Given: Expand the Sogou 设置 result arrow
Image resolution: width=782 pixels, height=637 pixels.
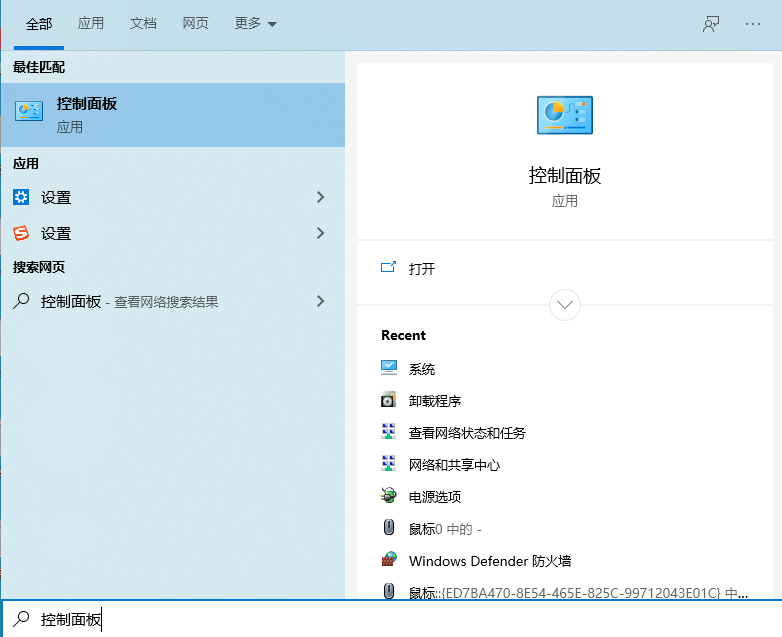Looking at the screenshot, I should pyautogui.click(x=321, y=233).
